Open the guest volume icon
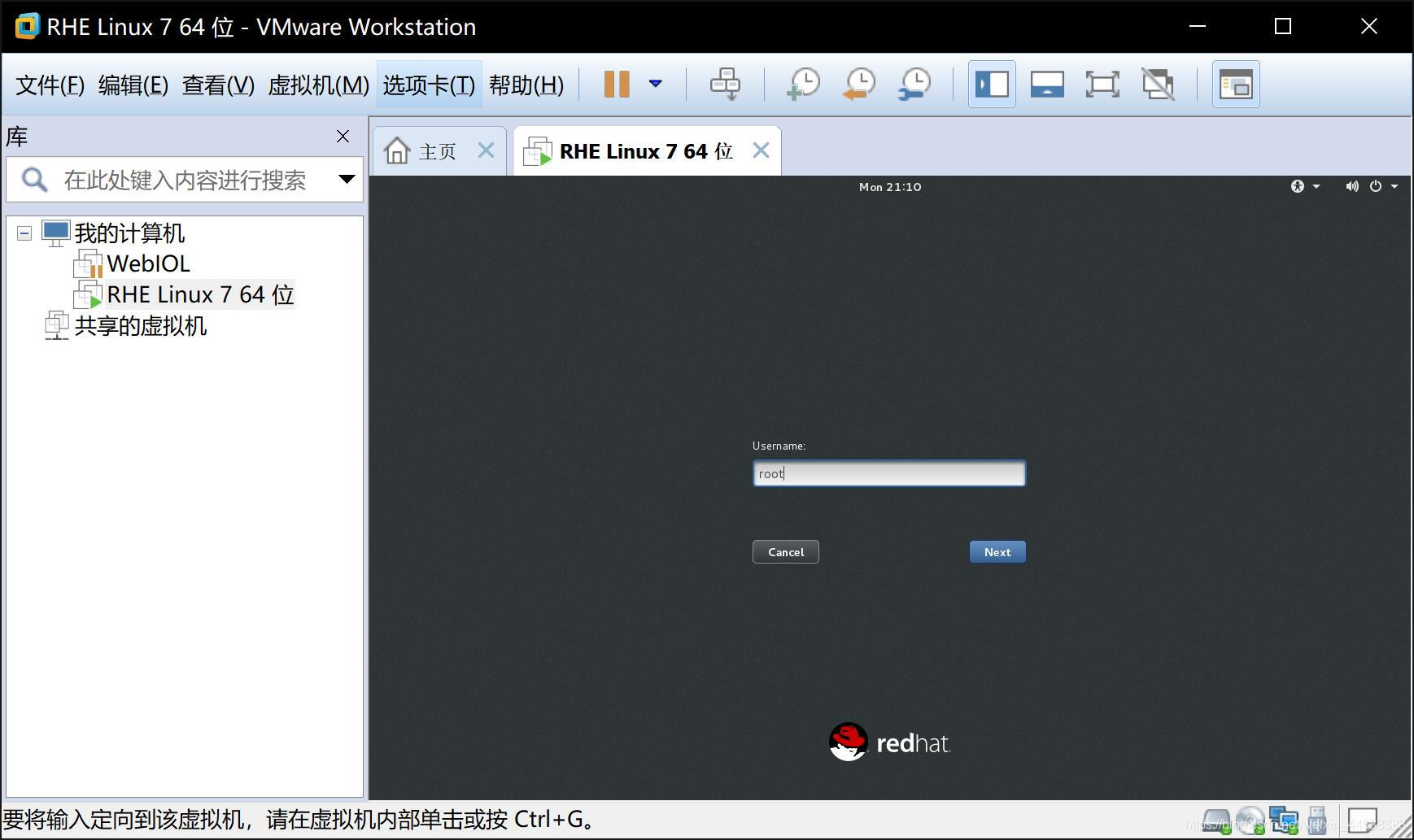This screenshot has height=840, width=1414. [x=1351, y=186]
